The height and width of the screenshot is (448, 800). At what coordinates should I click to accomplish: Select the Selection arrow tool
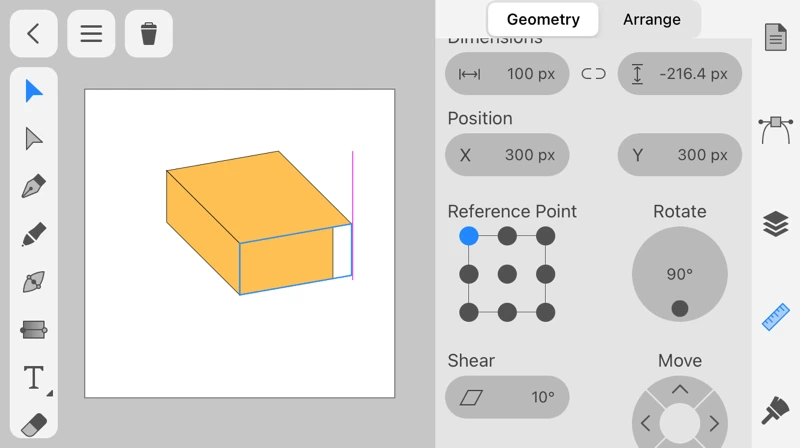click(34, 91)
